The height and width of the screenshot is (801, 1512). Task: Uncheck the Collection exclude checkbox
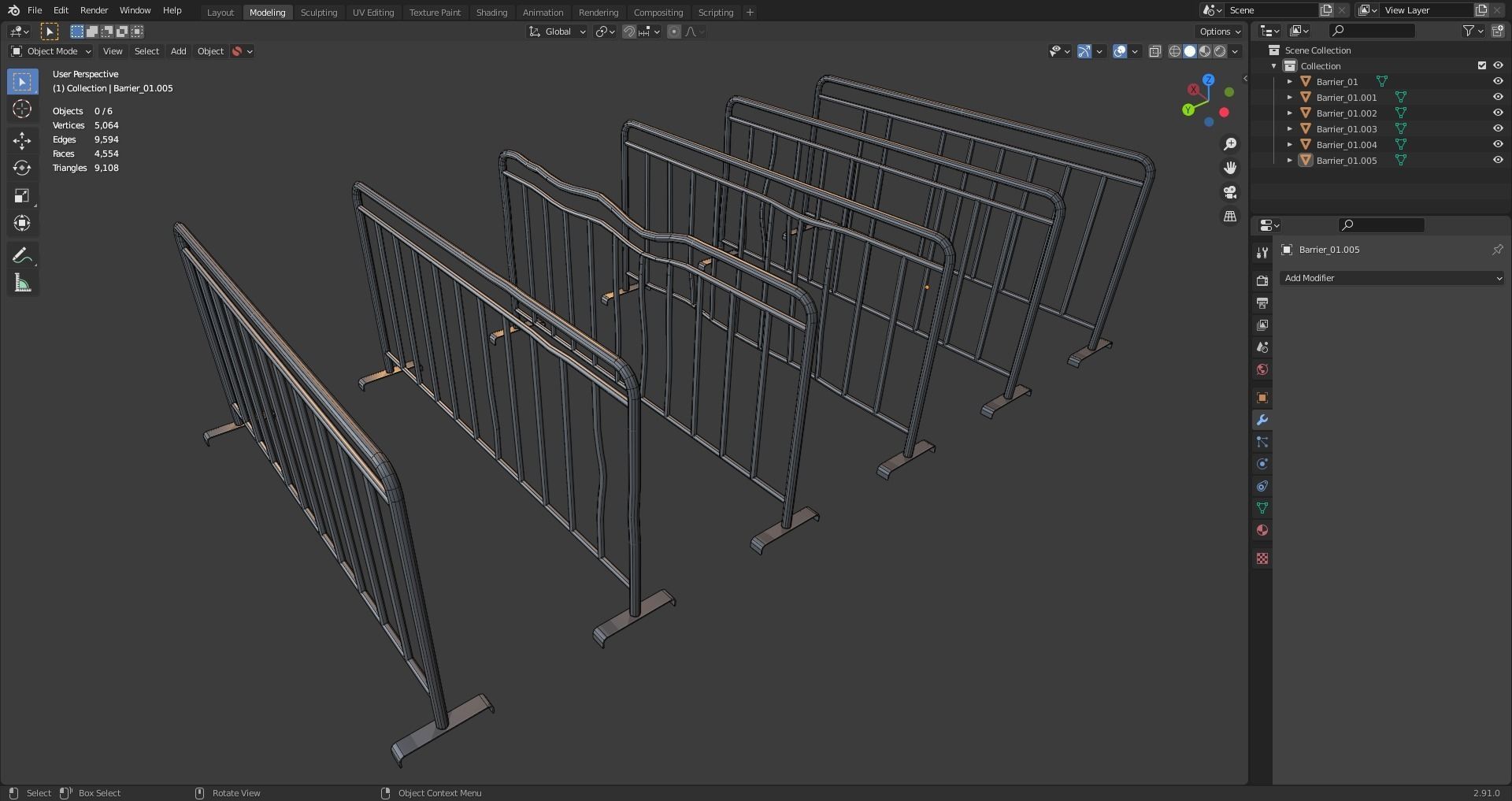[1482, 65]
